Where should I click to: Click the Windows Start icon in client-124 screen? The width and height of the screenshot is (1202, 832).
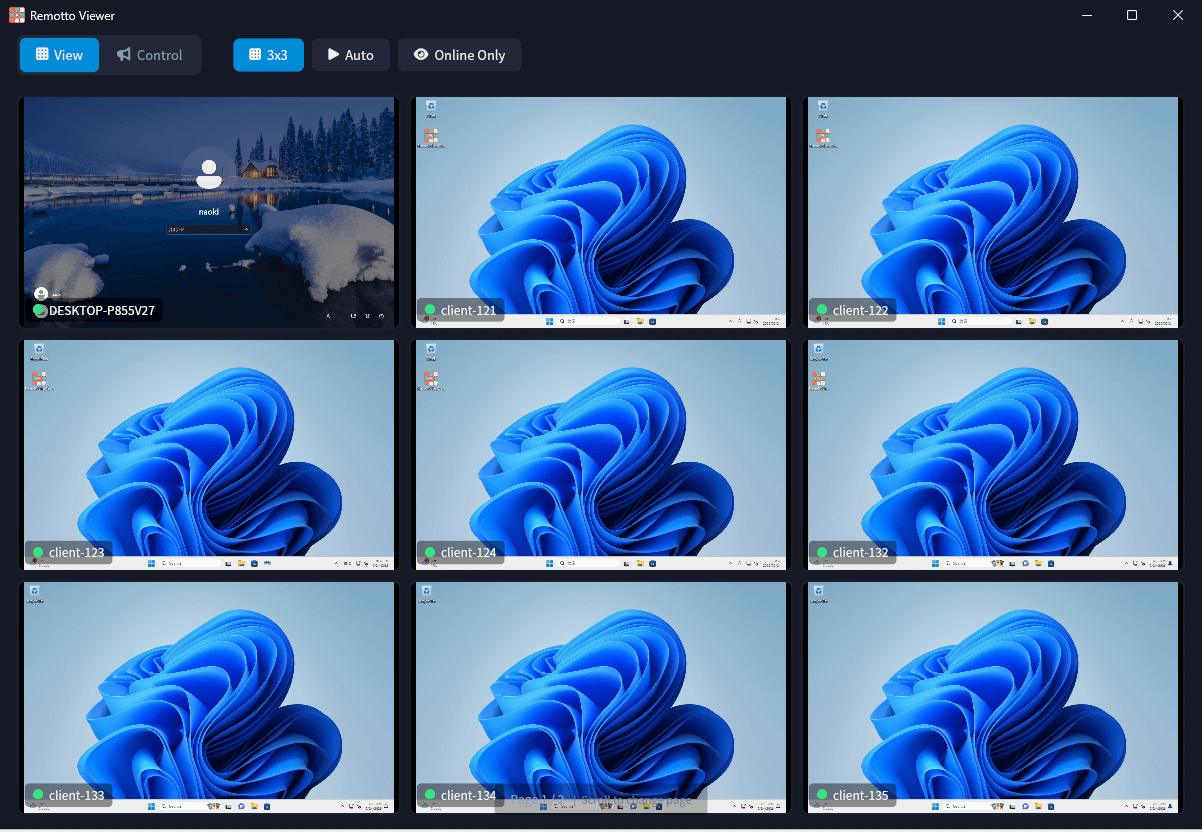pos(549,564)
